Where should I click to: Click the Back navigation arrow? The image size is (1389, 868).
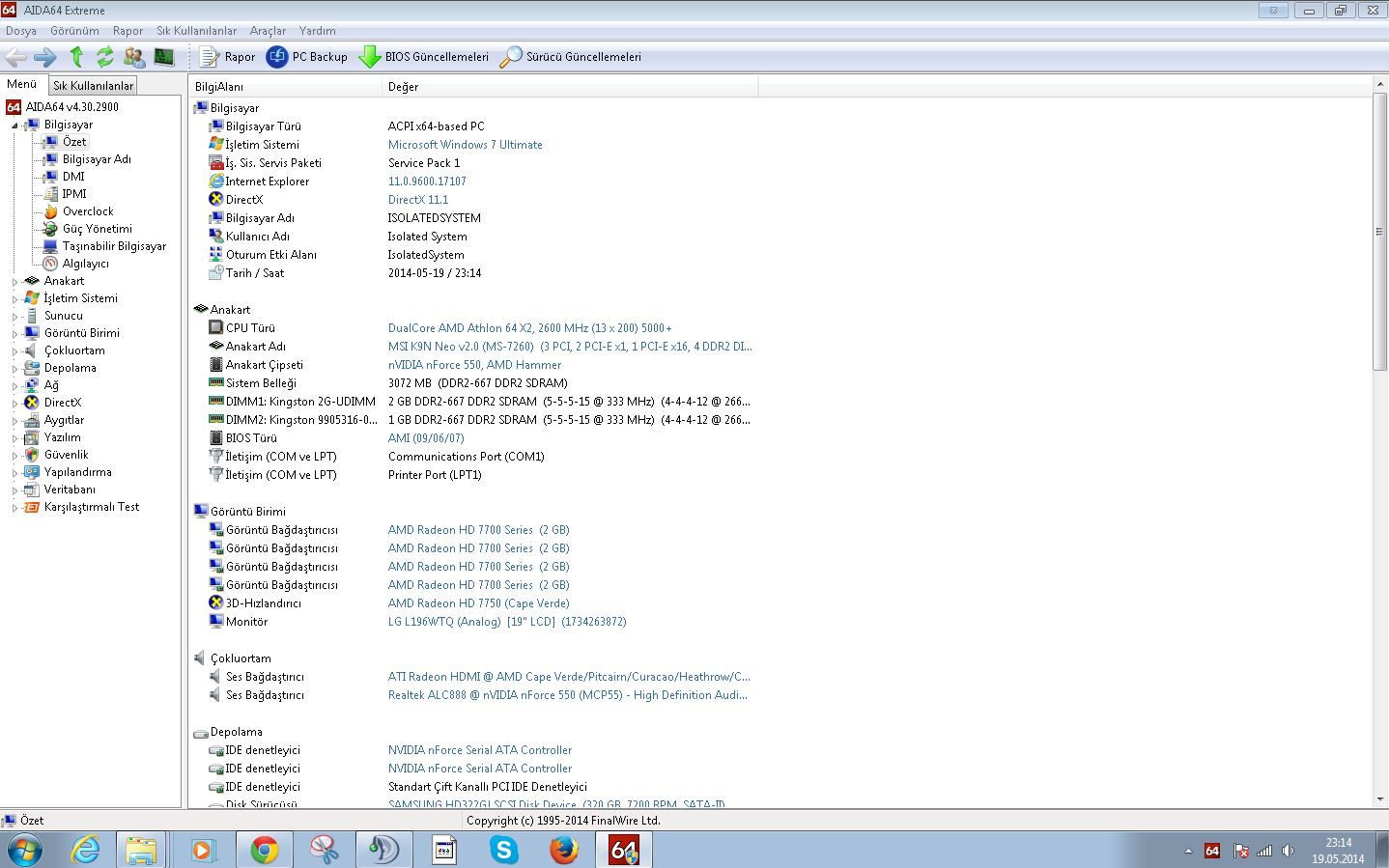coord(15,57)
